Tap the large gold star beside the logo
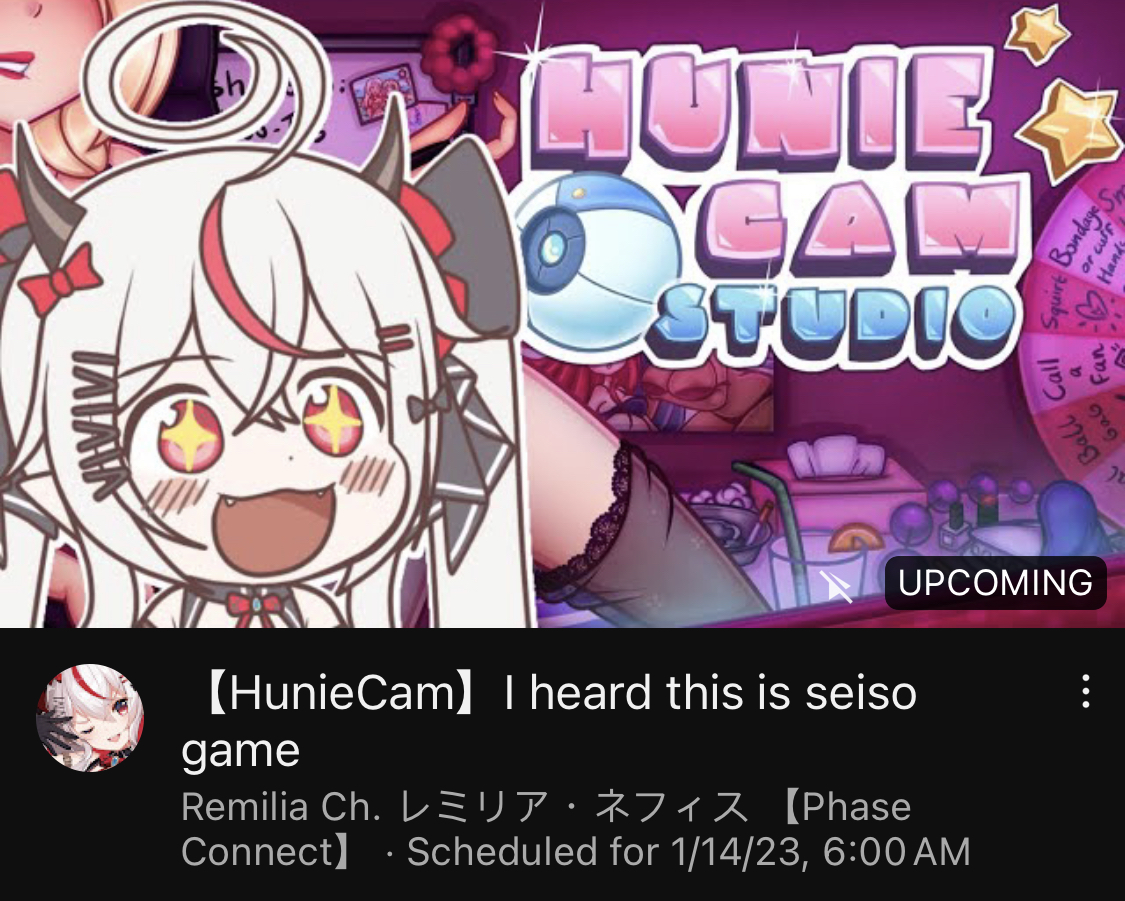 [1070, 129]
